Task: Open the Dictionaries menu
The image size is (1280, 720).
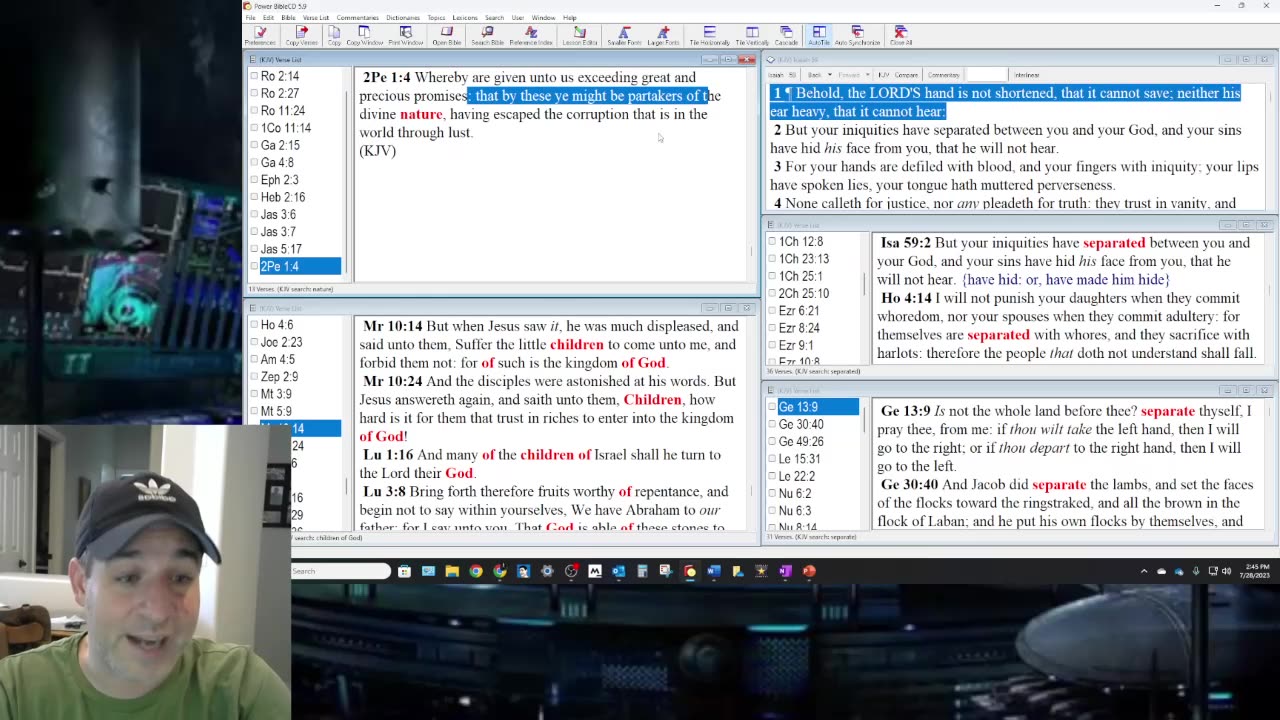Action: [x=403, y=18]
